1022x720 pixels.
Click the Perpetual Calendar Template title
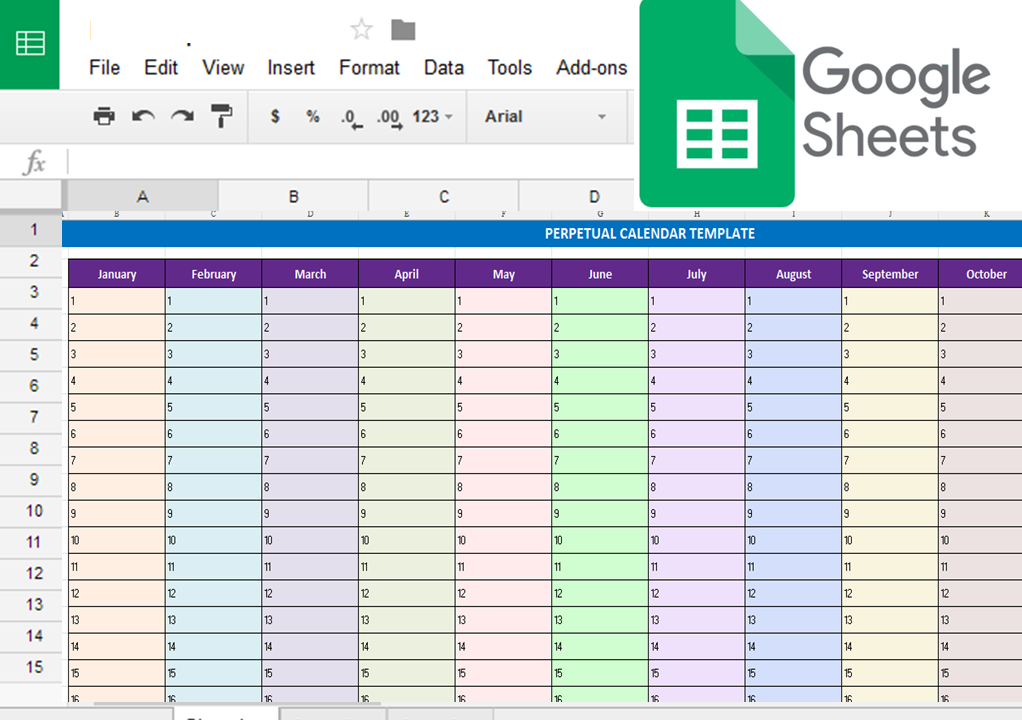click(650, 233)
